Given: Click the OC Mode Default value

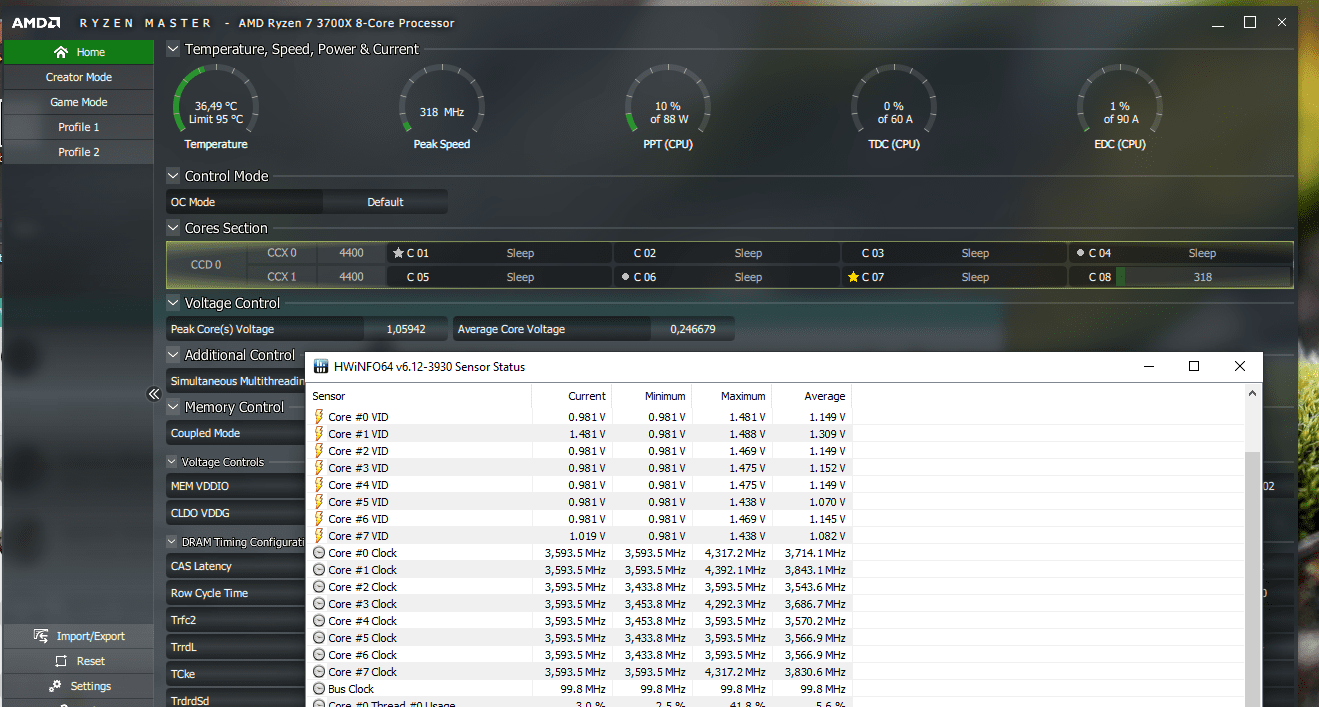Looking at the screenshot, I should pyautogui.click(x=385, y=202).
